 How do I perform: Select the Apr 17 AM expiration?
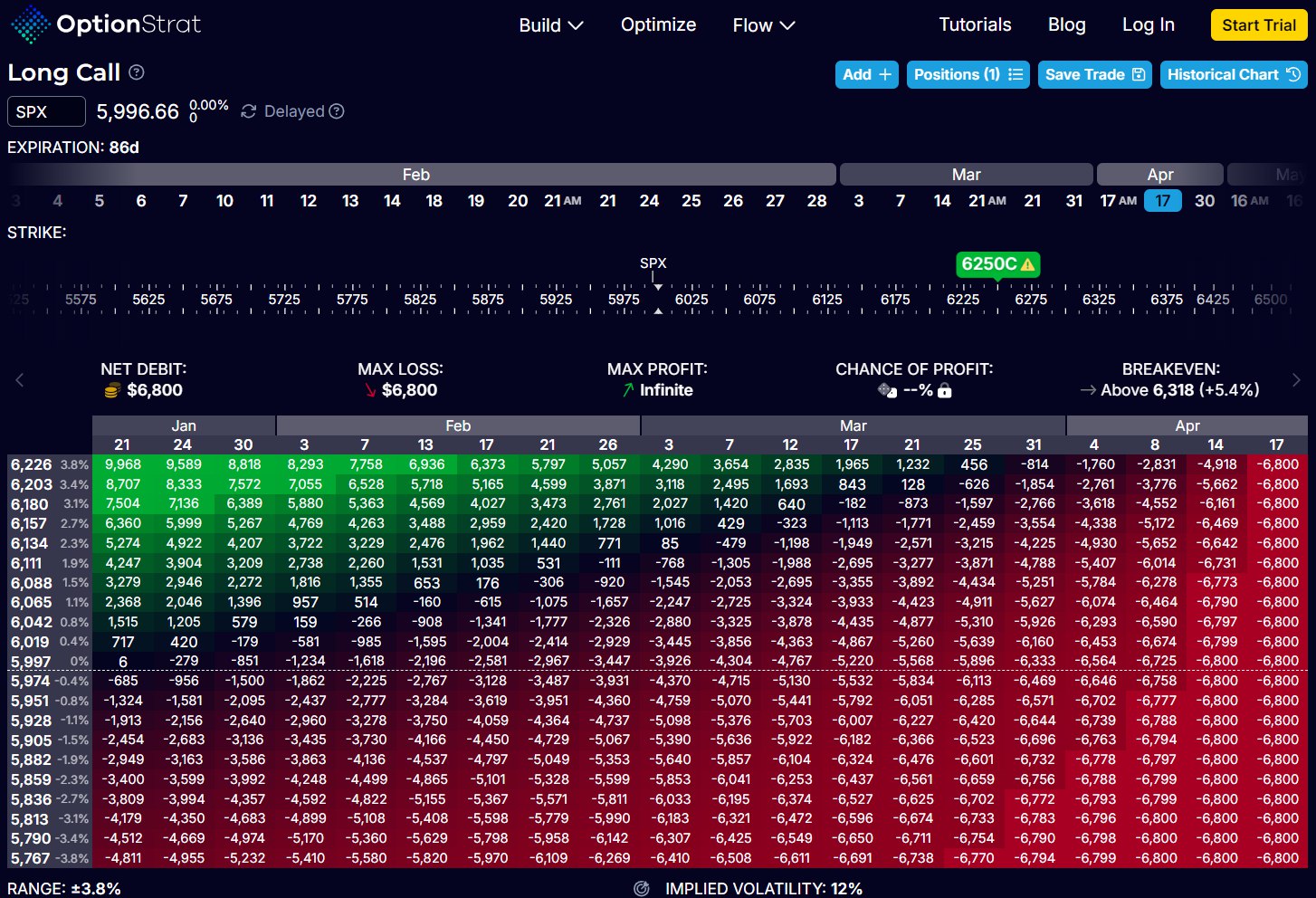pos(1118,201)
